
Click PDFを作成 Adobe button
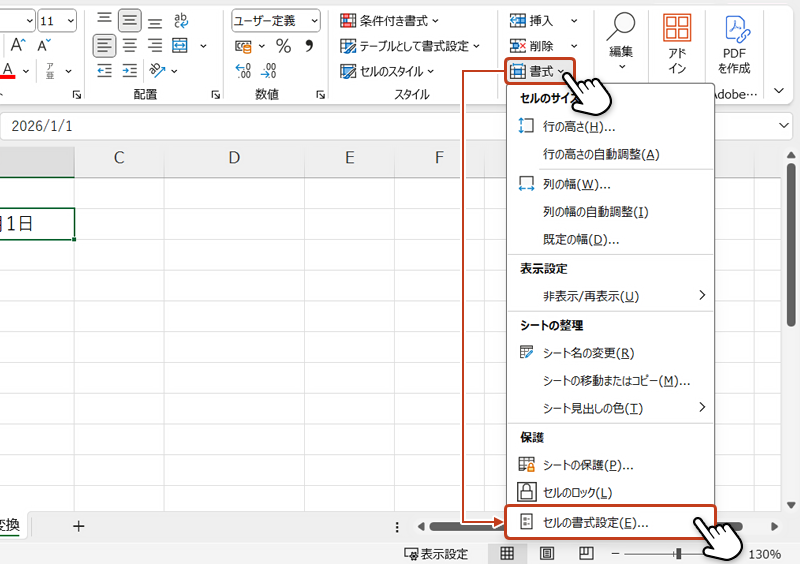(734, 45)
